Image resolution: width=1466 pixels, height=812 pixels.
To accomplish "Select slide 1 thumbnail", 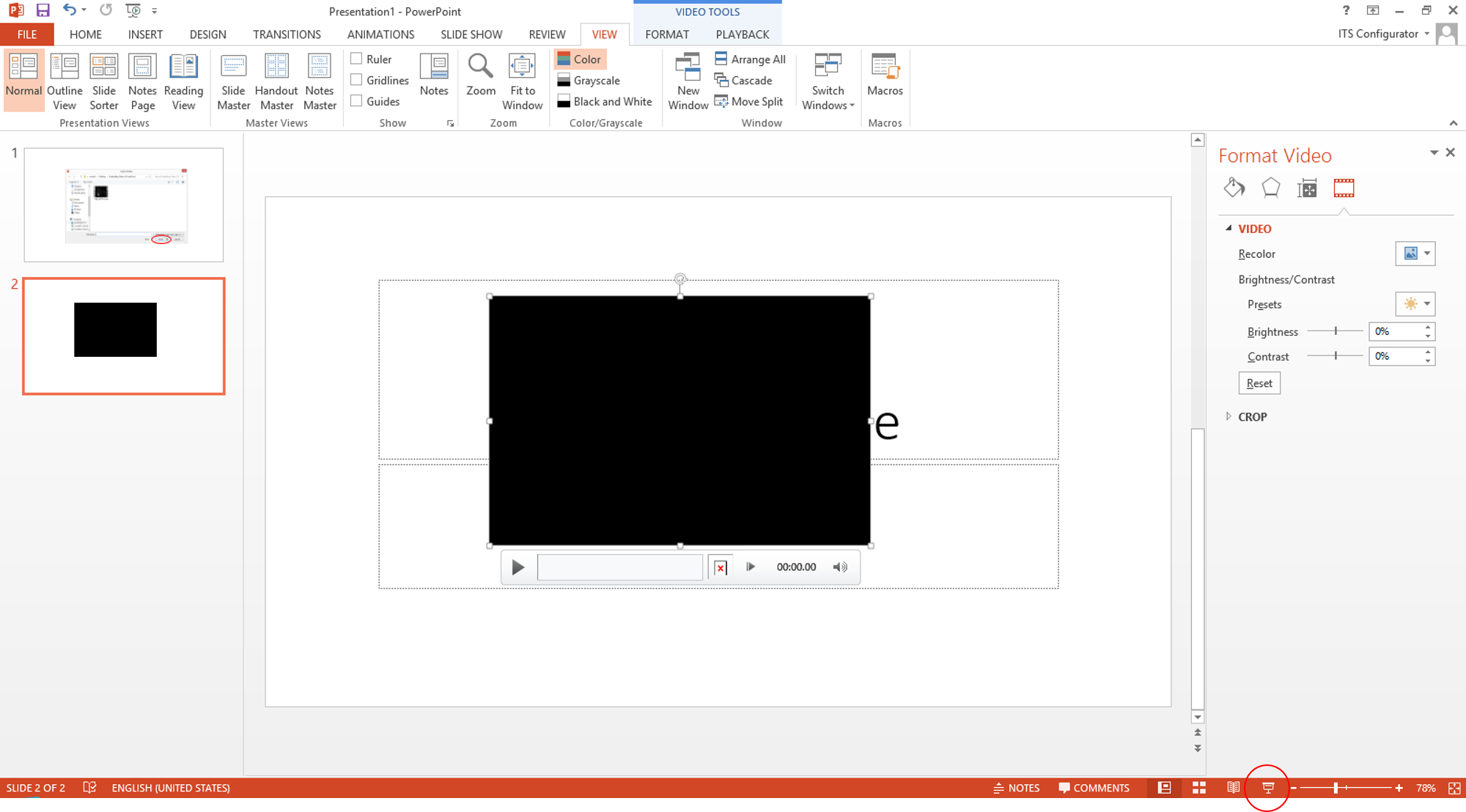I will coord(123,205).
